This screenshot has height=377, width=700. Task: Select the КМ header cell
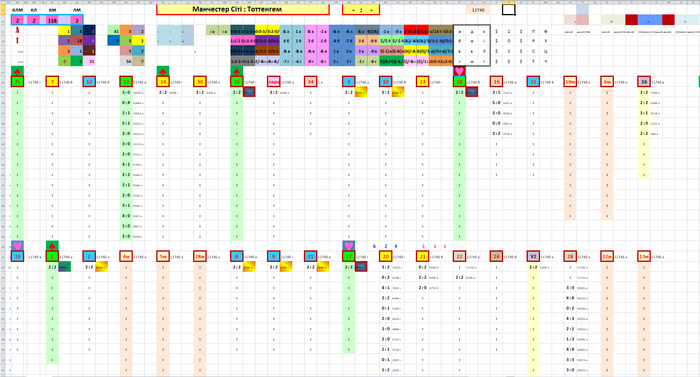52,9
